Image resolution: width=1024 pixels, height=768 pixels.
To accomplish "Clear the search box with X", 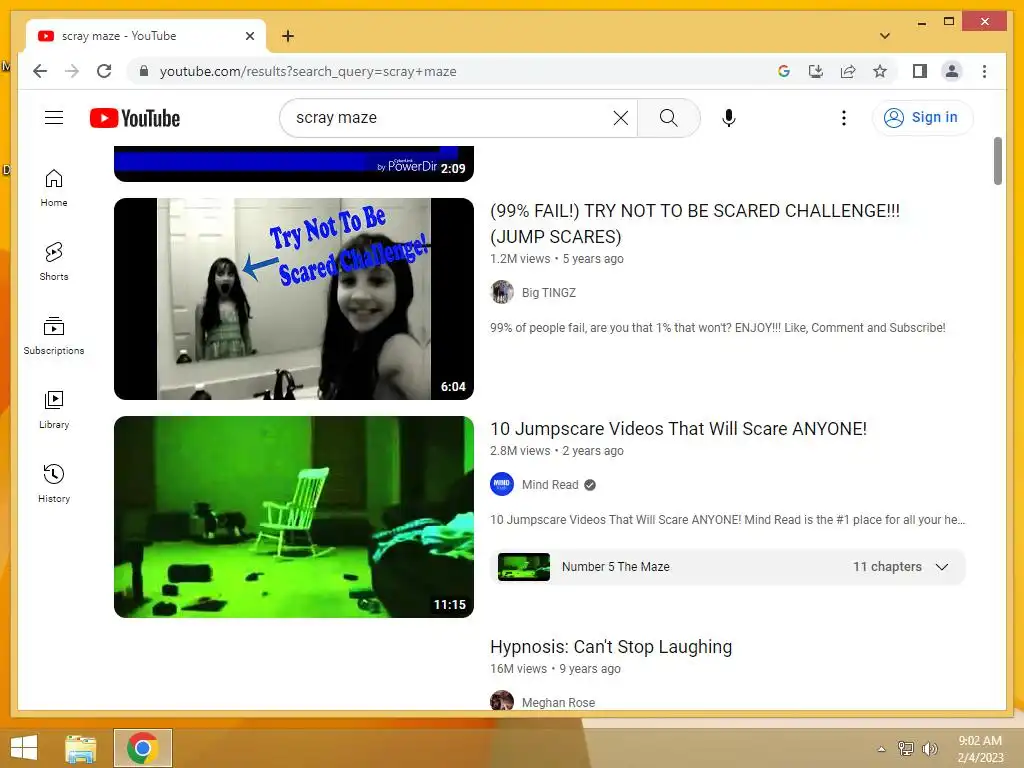I will tap(620, 118).
